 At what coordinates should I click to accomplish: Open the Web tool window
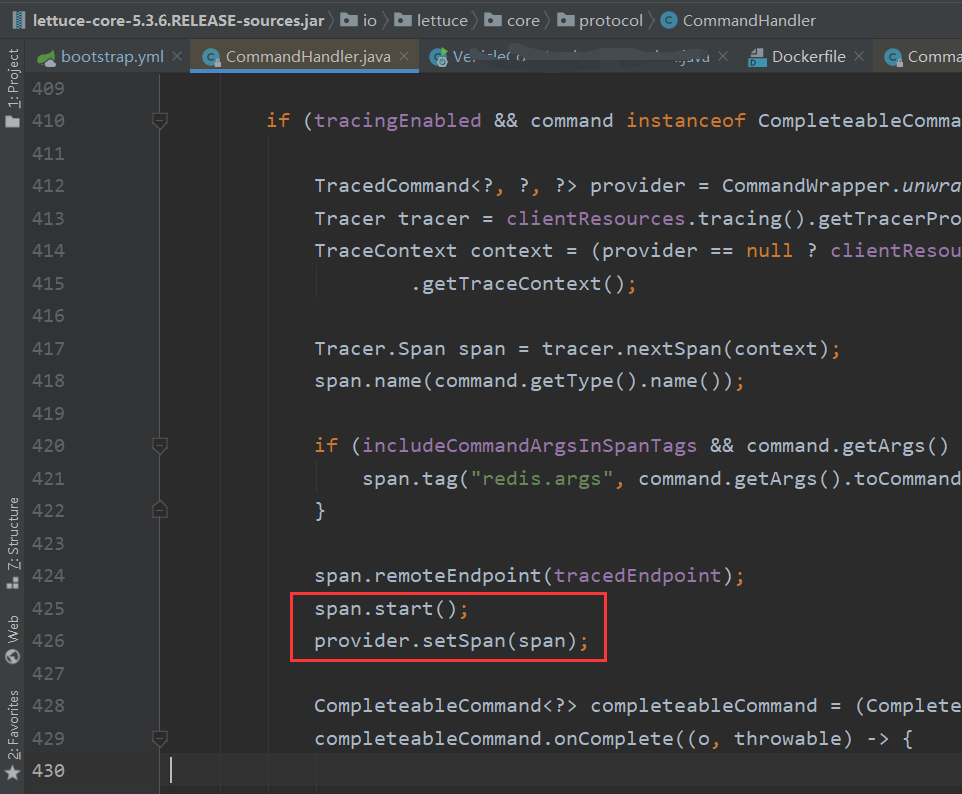tap(12, 639)
